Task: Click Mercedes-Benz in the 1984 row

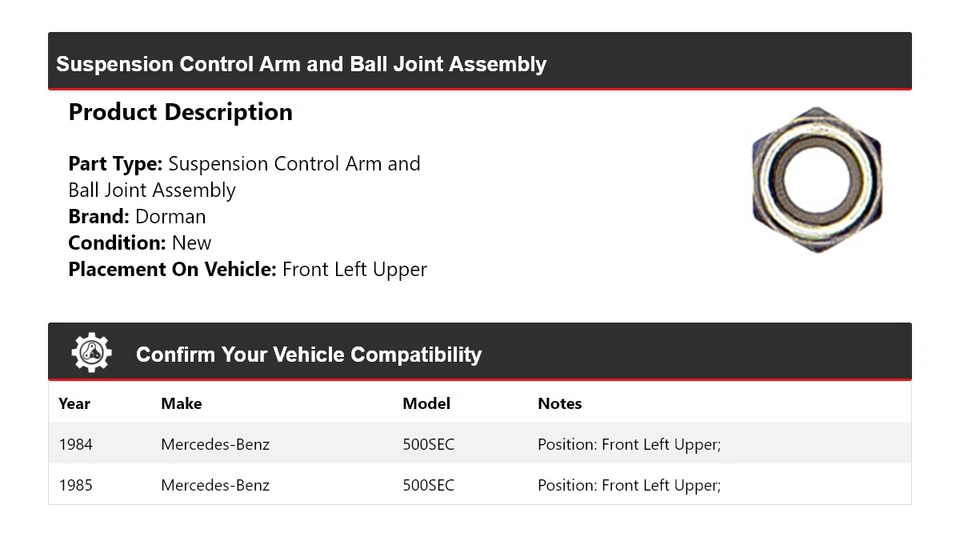Action: 215,444
